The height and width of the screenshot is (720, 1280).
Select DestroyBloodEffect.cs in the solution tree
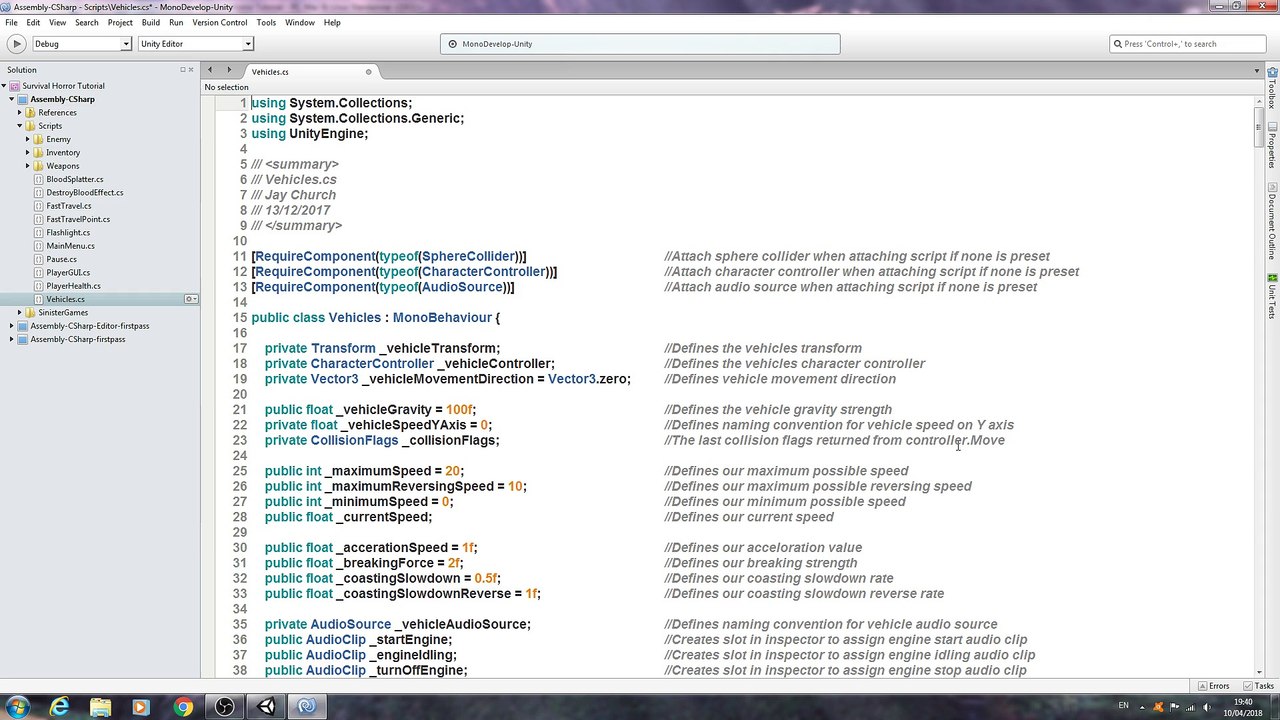[84, 193]
